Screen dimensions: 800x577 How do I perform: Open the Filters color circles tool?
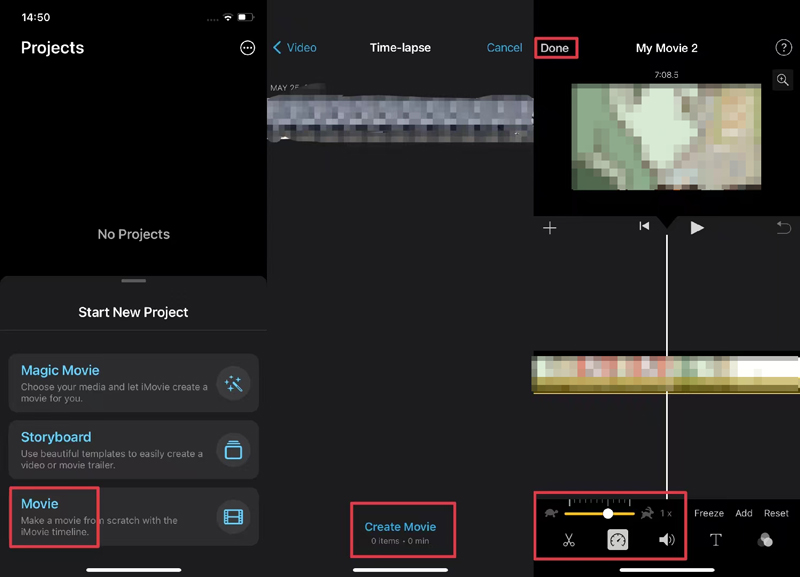click(765, 540)
